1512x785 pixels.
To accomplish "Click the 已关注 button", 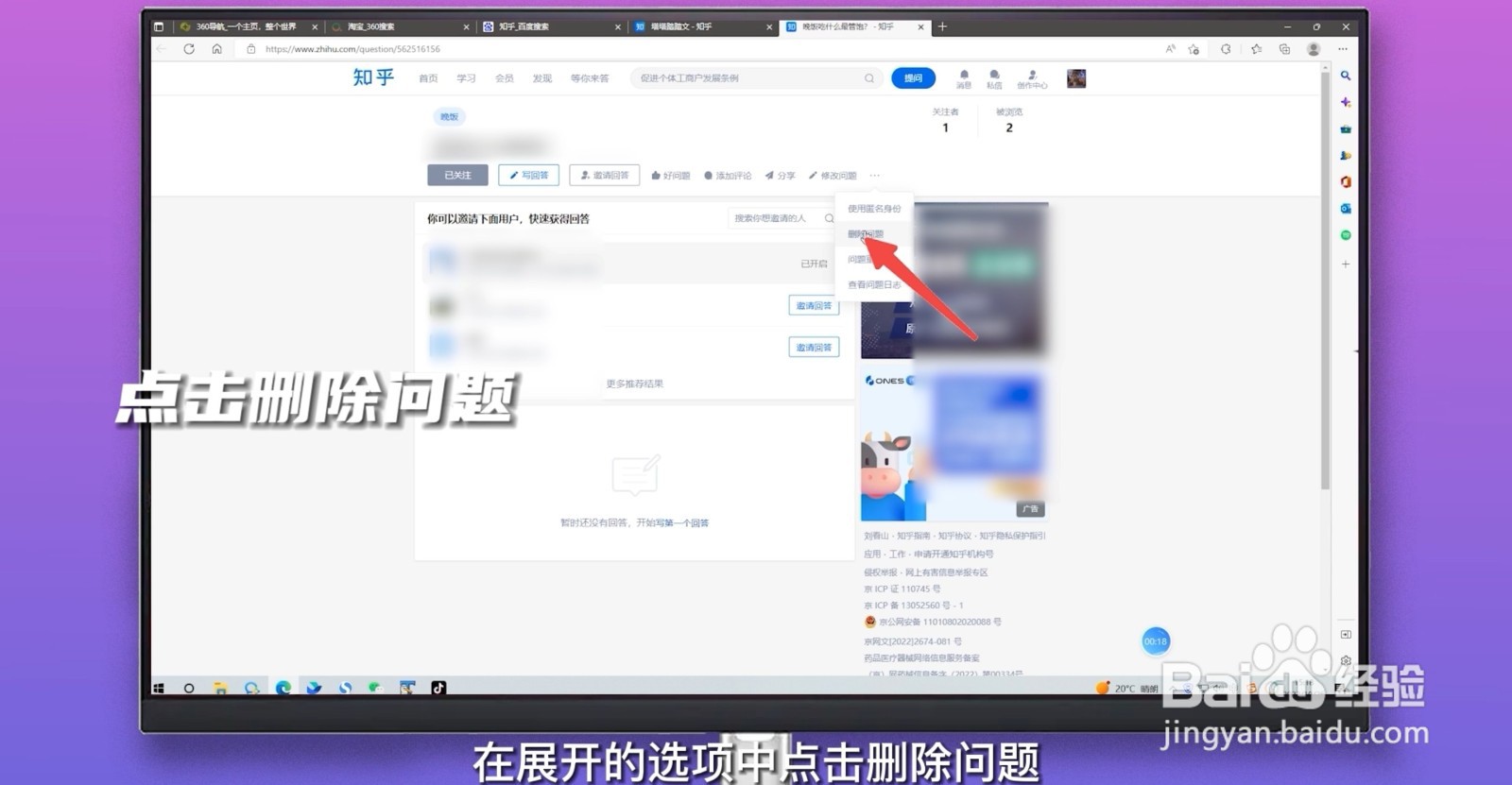I will coord(457,175).
